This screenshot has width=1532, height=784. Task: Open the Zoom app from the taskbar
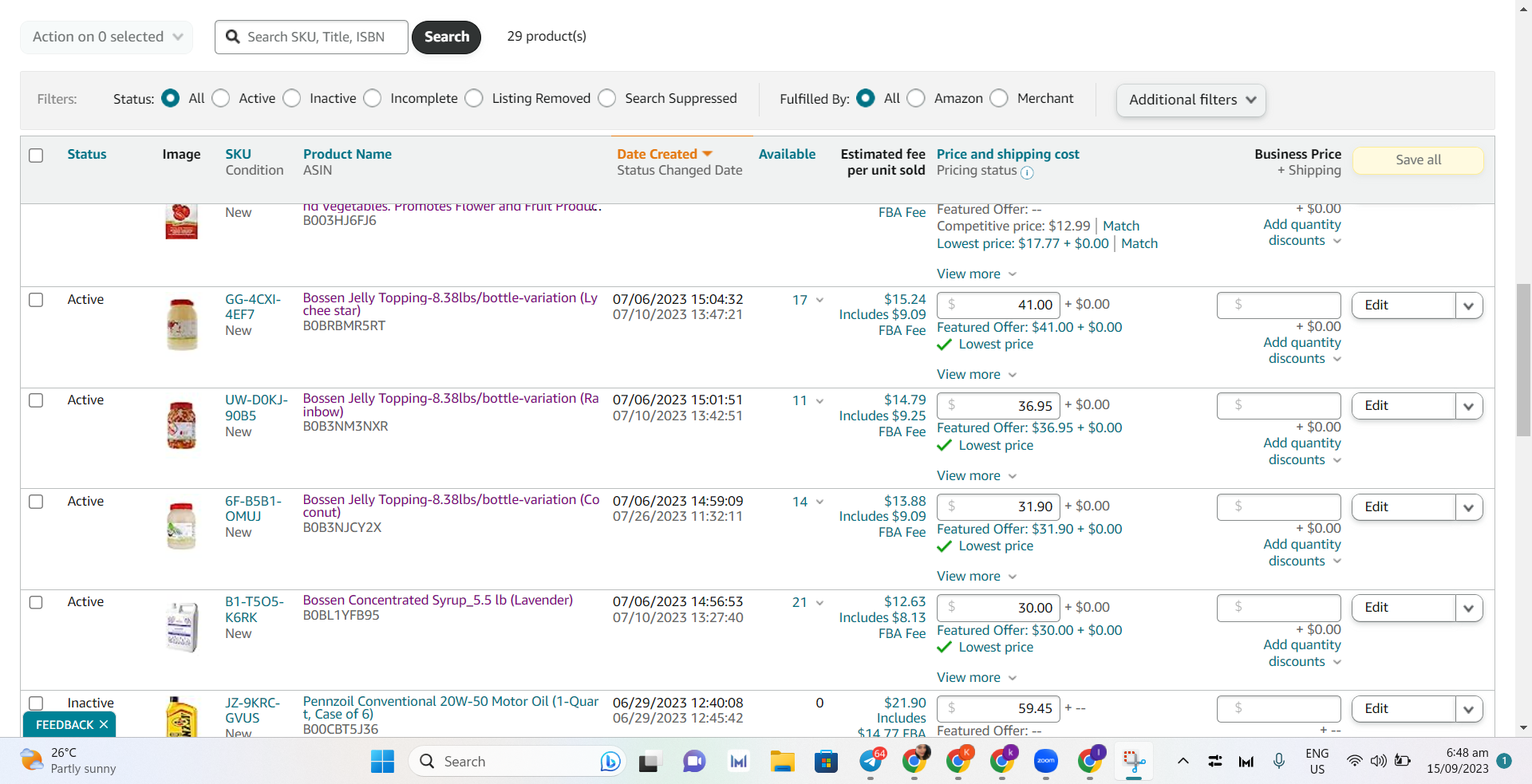(x=1045, y=762)
